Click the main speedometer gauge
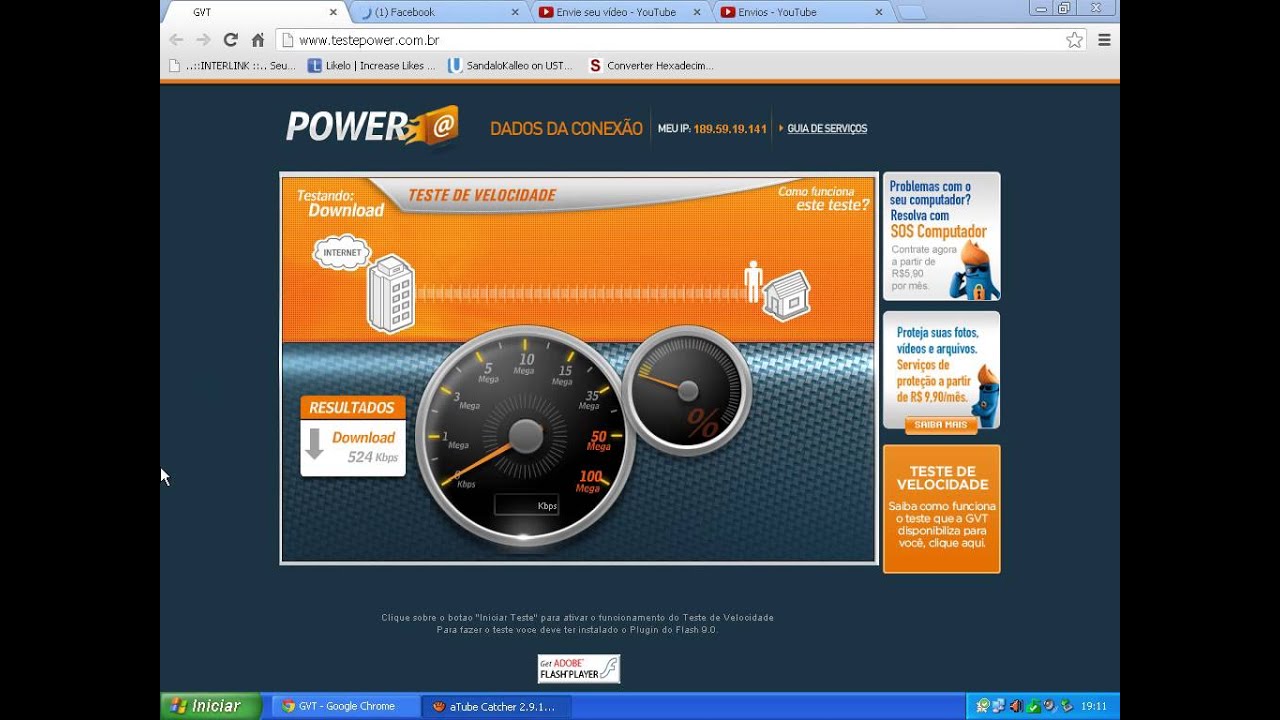The height and width of the screenshot is (720, 1280). 525,434
